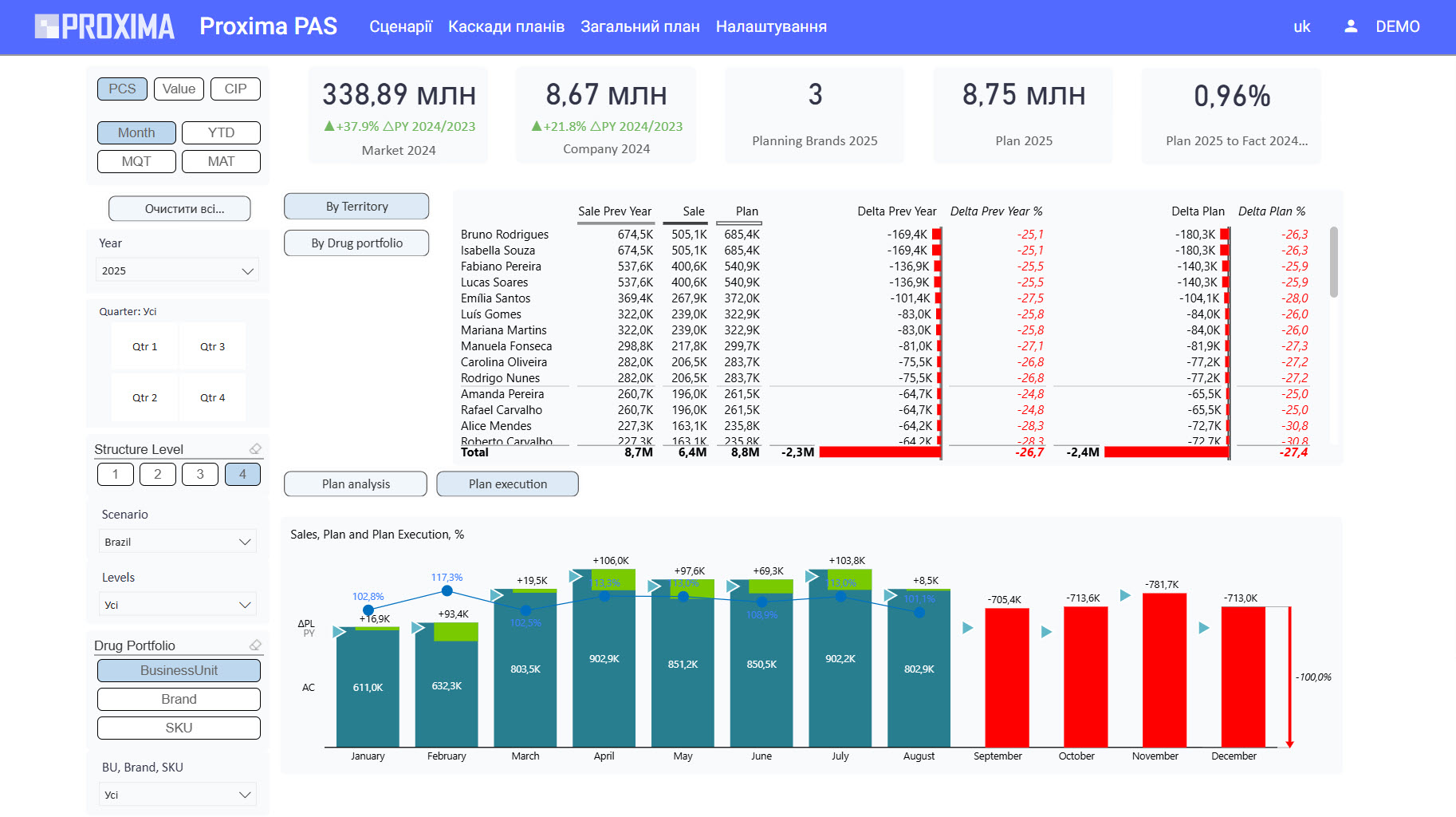Open the DEMO user profile icon
The height and width of the screenshot is (817, 1456).
click(1351, 26)
